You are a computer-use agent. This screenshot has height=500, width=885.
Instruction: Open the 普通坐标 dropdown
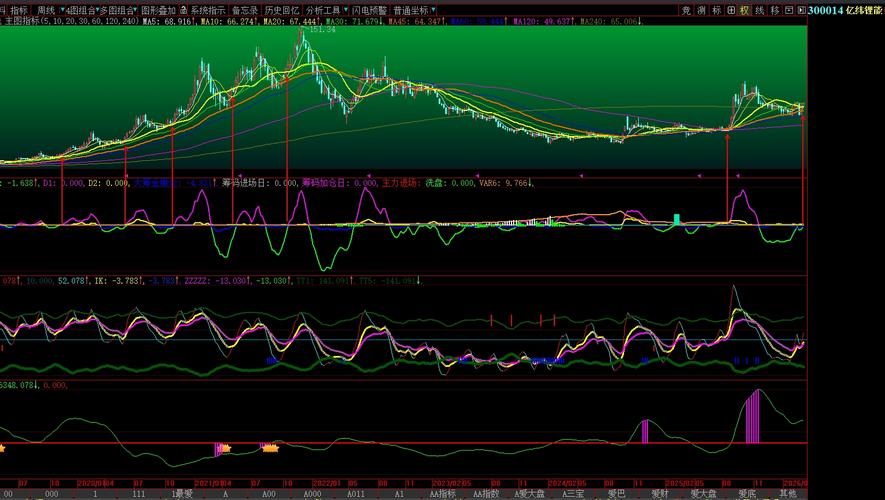(414, 10)
